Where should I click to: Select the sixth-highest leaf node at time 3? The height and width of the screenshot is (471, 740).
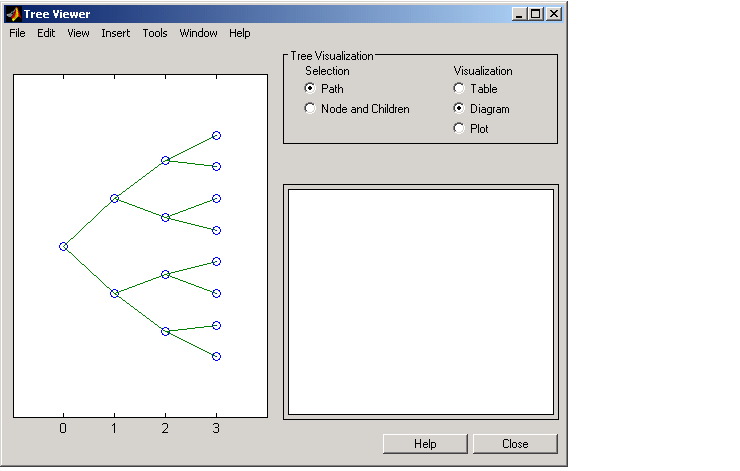216,294
